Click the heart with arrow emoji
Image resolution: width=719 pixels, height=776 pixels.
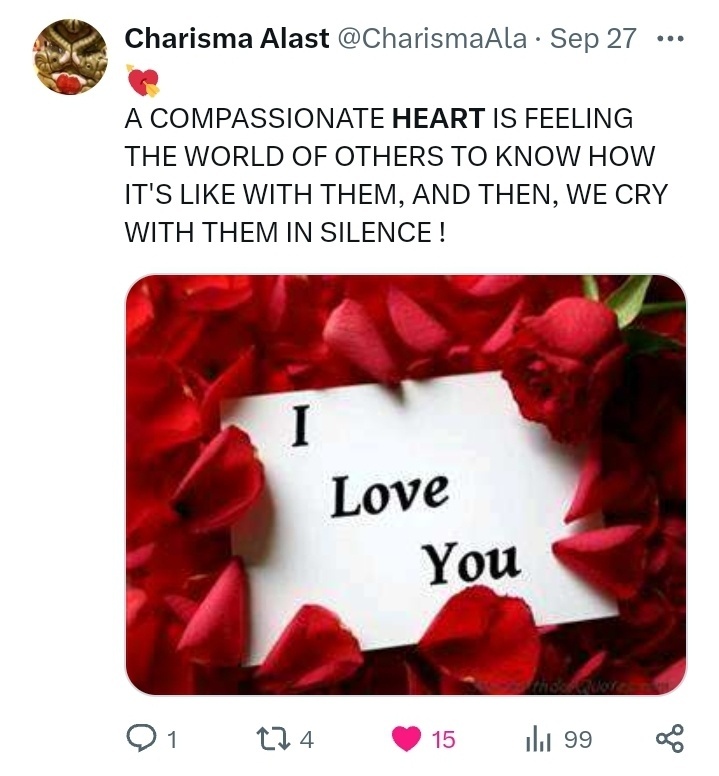click(143, 80)
